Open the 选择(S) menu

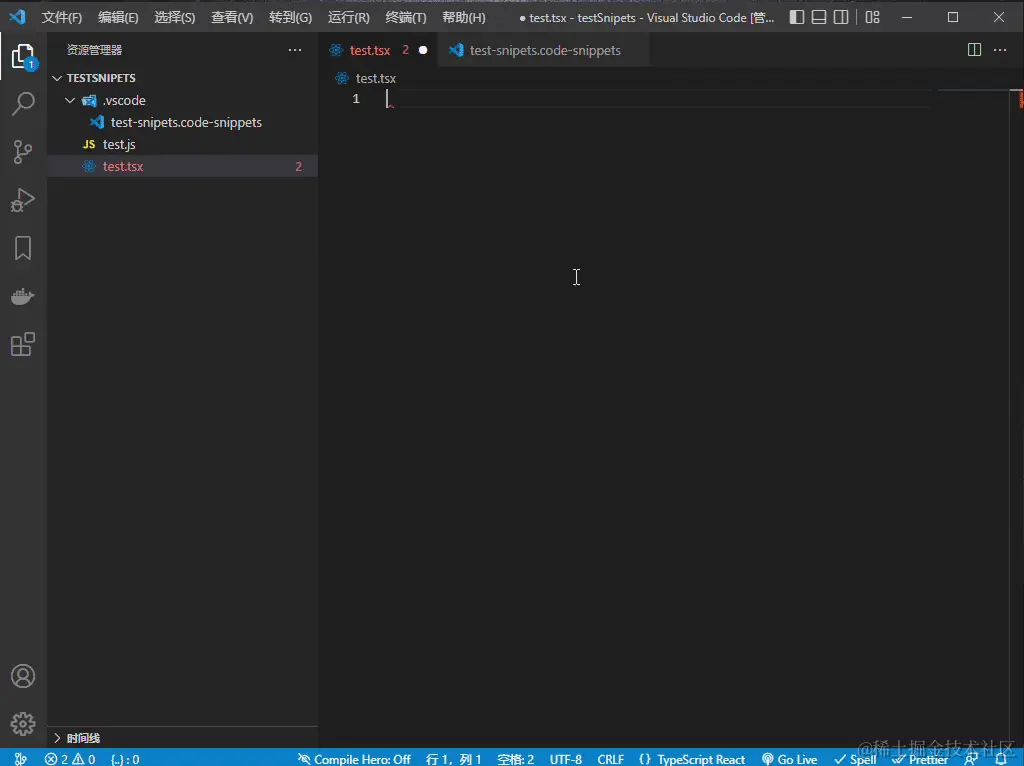pyautogui.click(x=174, y=18)
